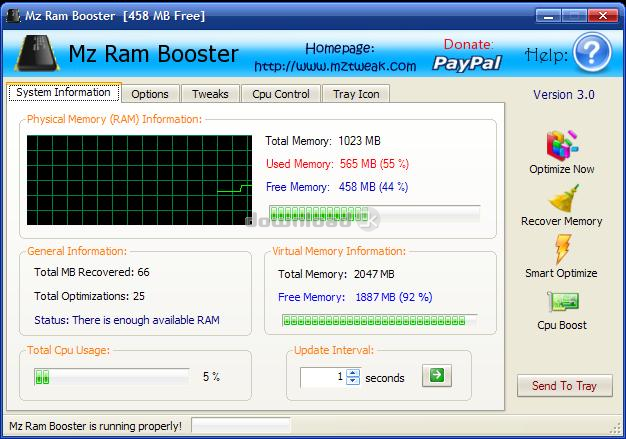Open Help question mark icon
The height and width of the screenshot is (439, 626).
592,52
